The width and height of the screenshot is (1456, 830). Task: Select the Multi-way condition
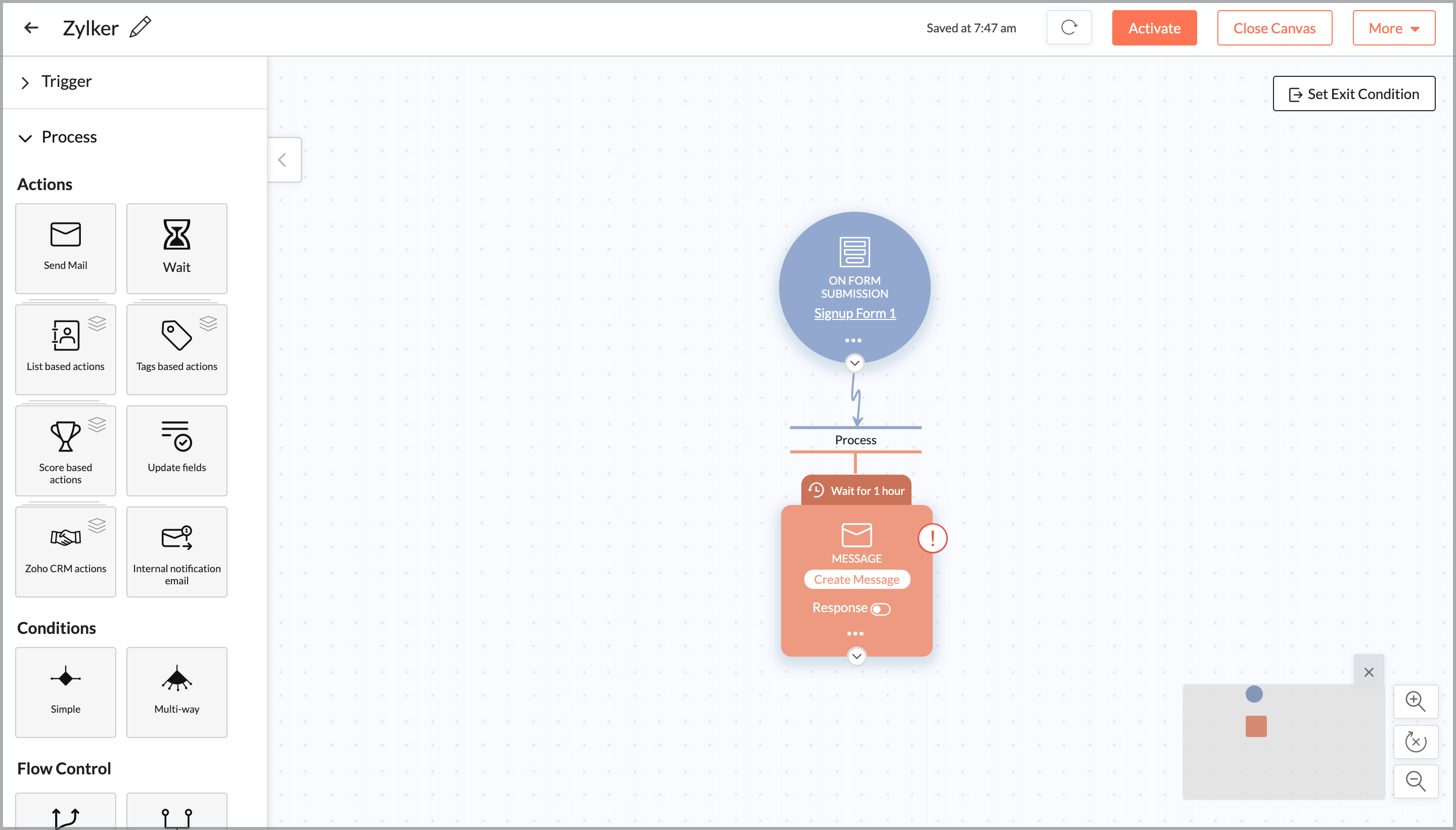click(x=176, y=691)
